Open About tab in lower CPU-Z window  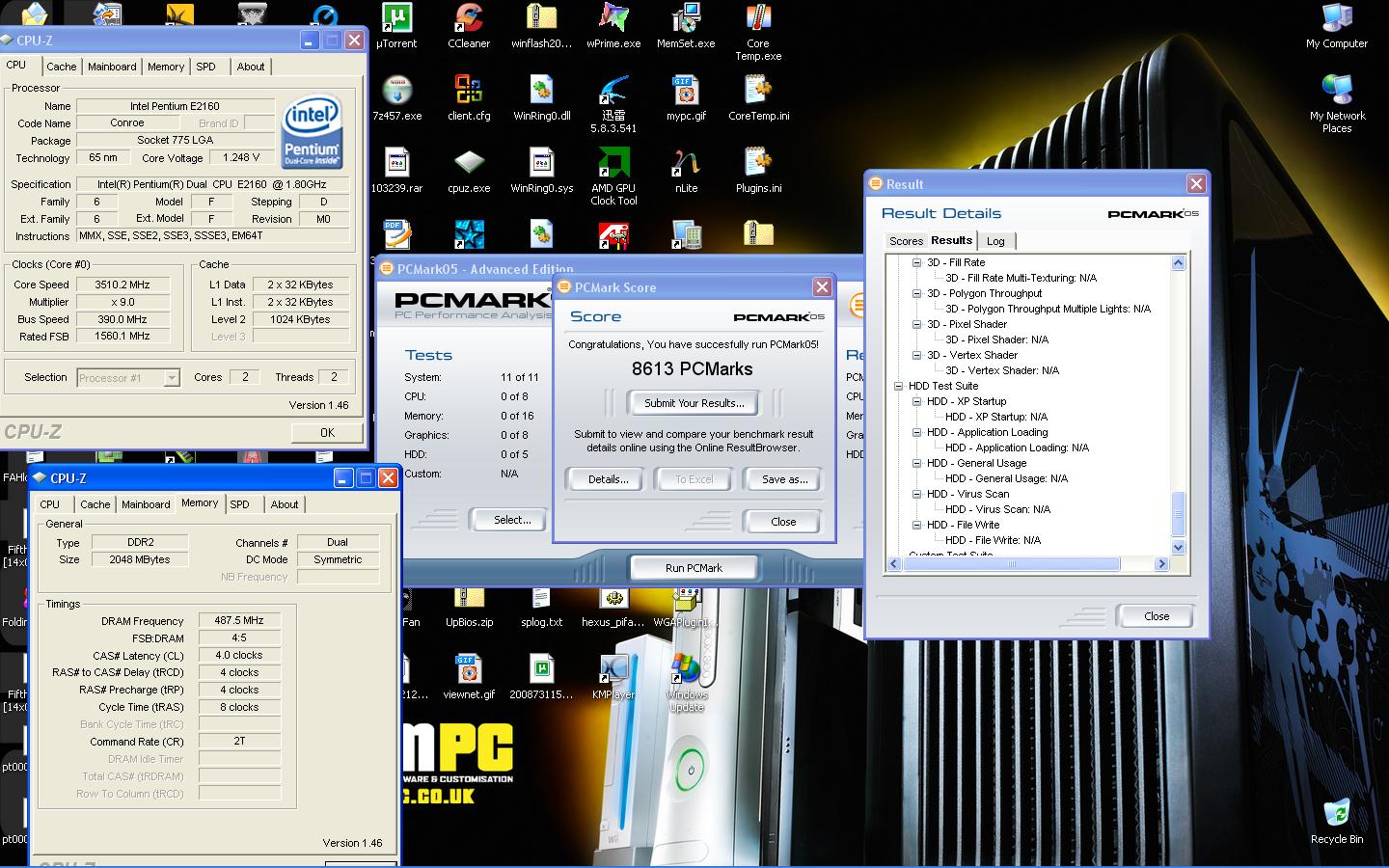click(285, 504)
